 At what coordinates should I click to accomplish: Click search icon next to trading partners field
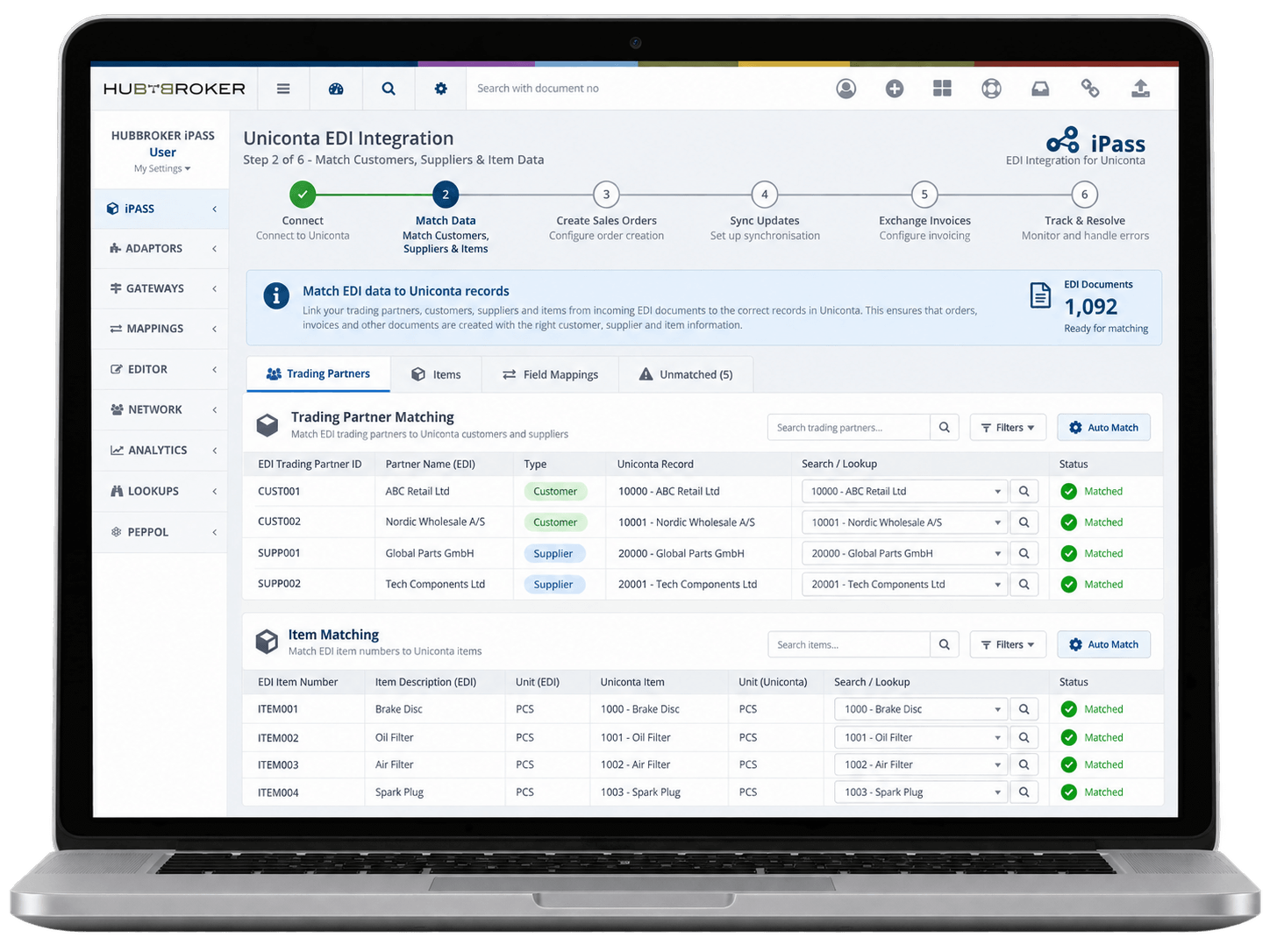[x=945, y=428]
